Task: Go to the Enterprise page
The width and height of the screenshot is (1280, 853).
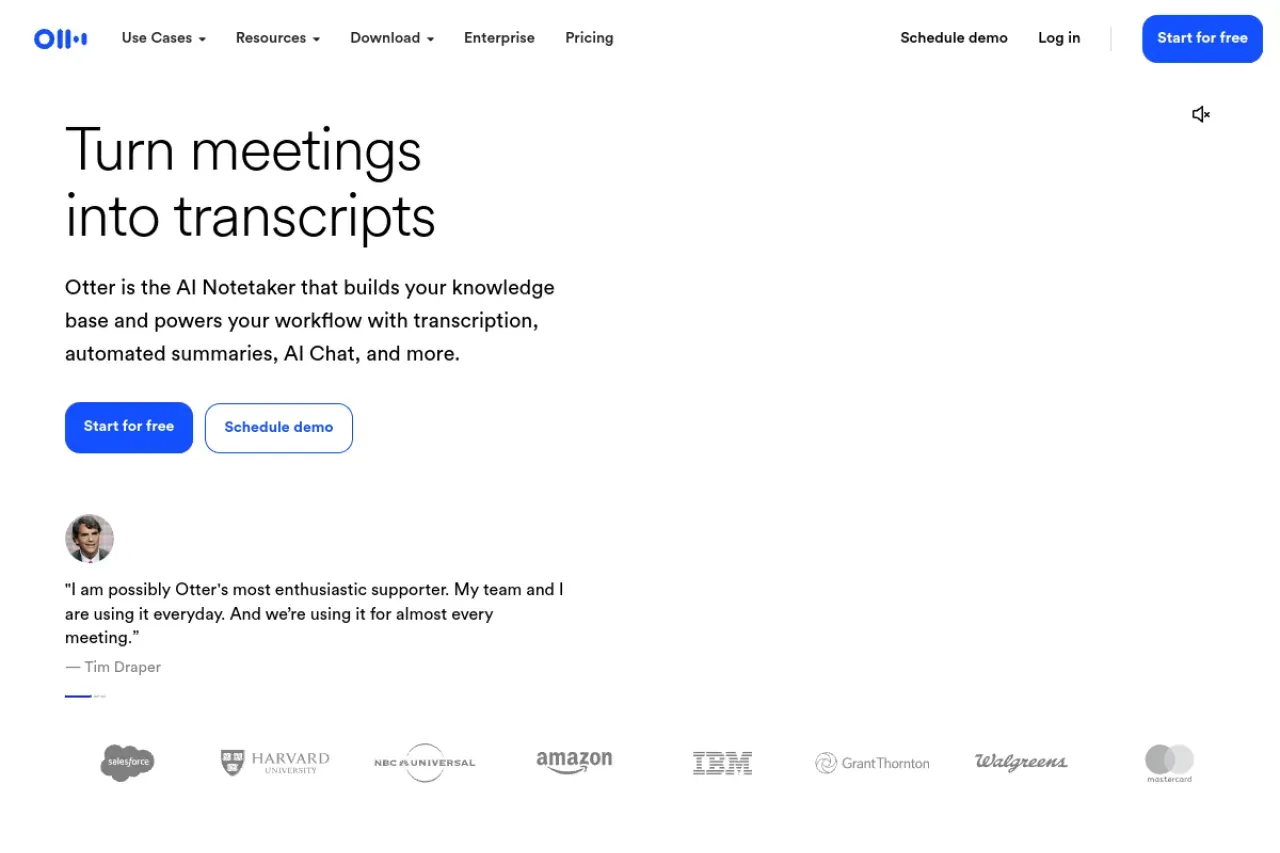Action: (x=499, y=38)
